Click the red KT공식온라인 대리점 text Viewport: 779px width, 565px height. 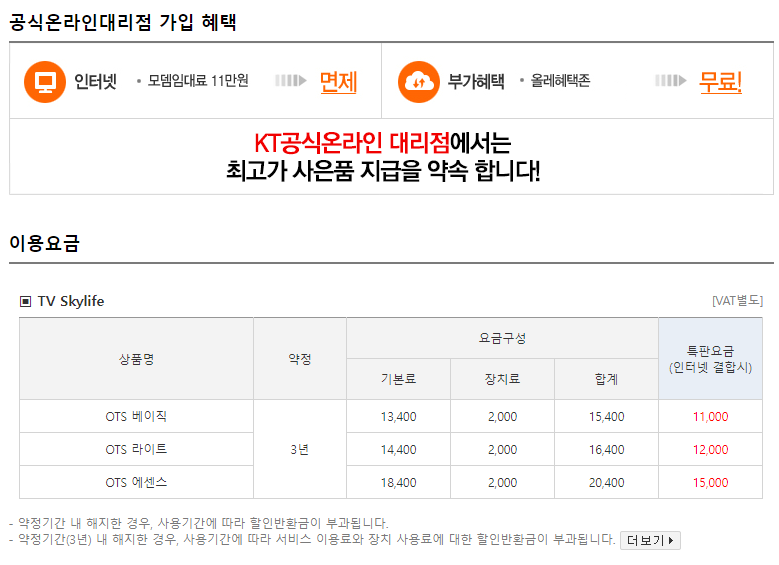click(x=352, y=143)
